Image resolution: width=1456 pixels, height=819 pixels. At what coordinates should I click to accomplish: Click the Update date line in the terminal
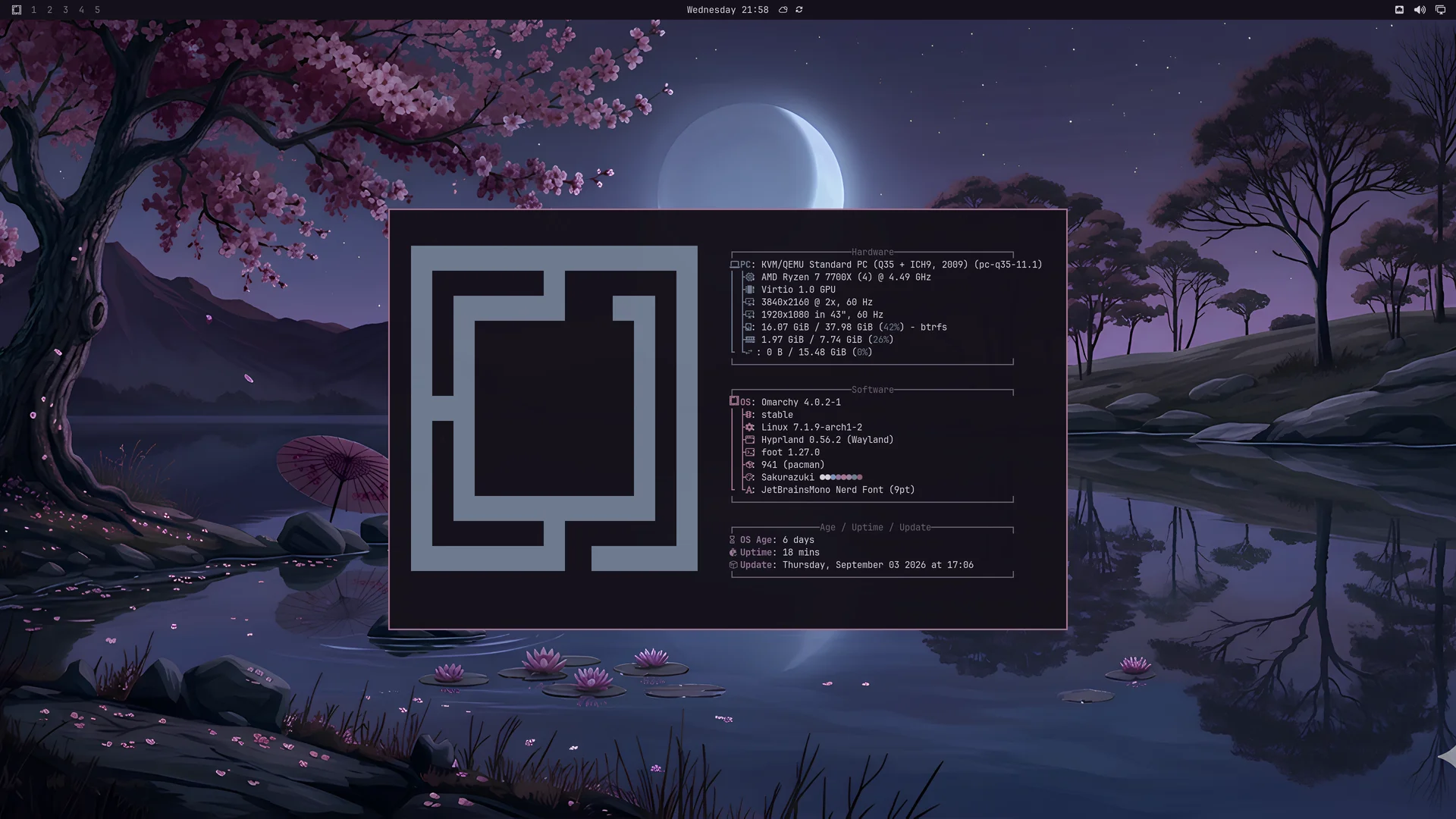tap(852, 565)
